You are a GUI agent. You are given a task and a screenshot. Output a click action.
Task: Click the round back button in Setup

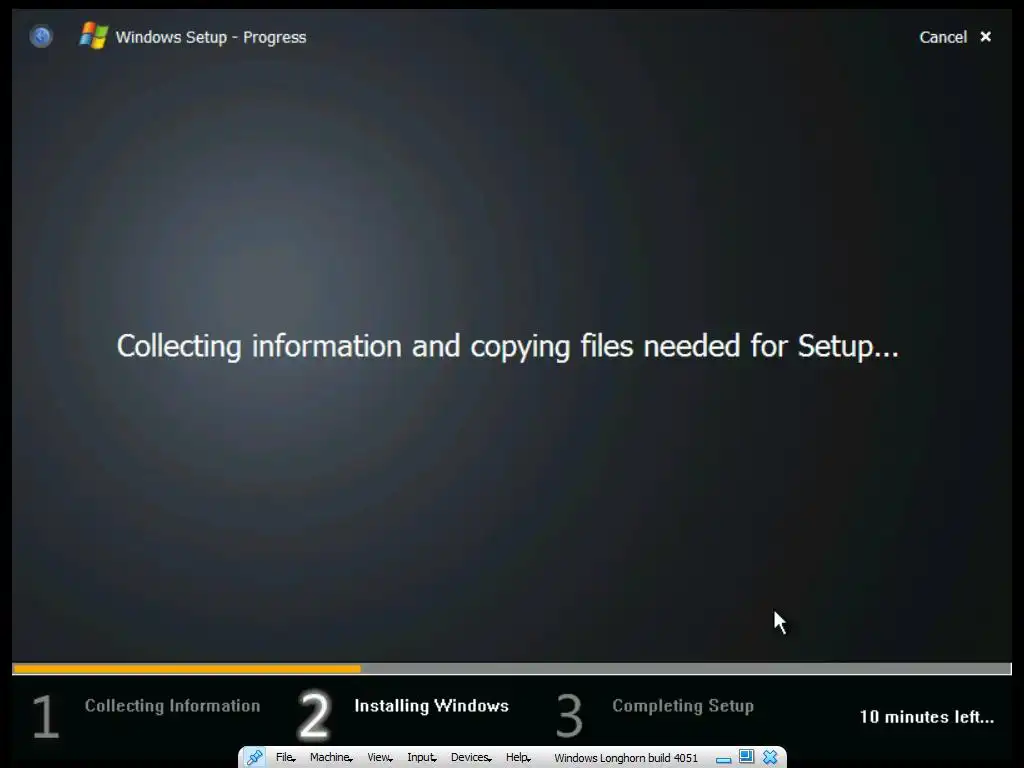pyautogui.click(x=40, y=36)
